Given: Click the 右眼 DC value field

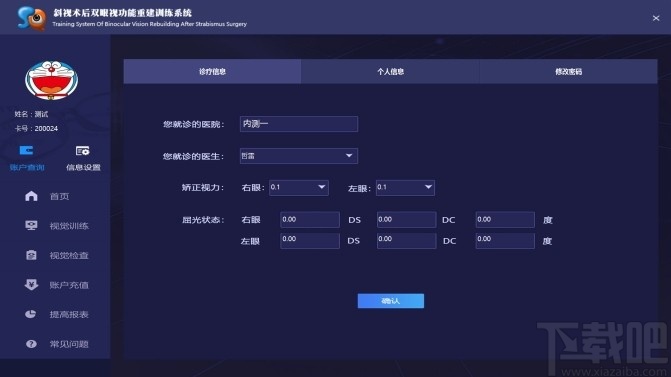Looking at the screenshot, I should point(407,220).
